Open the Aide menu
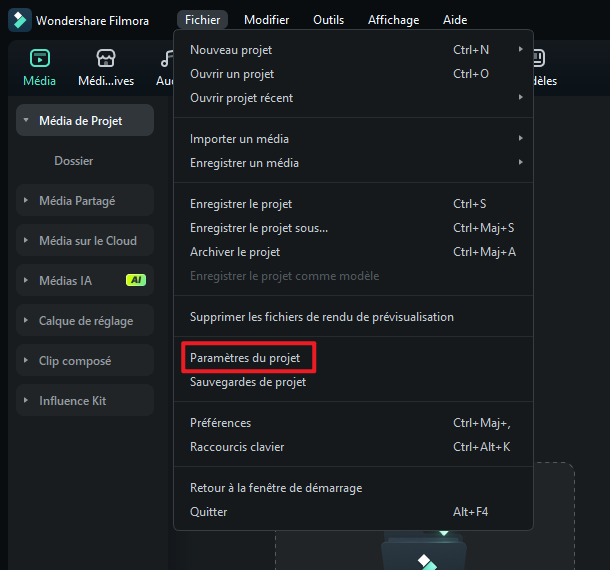Image resolution: width=610 pixels, height=570 pixels. pyautogui.click(x=455, y=20)
